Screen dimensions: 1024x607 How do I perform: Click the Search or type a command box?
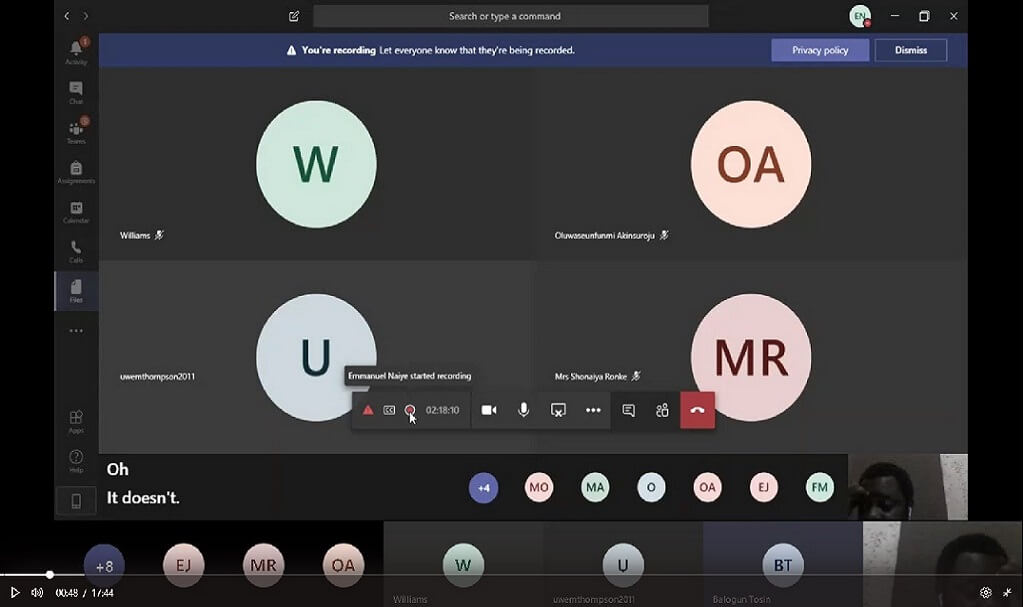tap(510, 16)
